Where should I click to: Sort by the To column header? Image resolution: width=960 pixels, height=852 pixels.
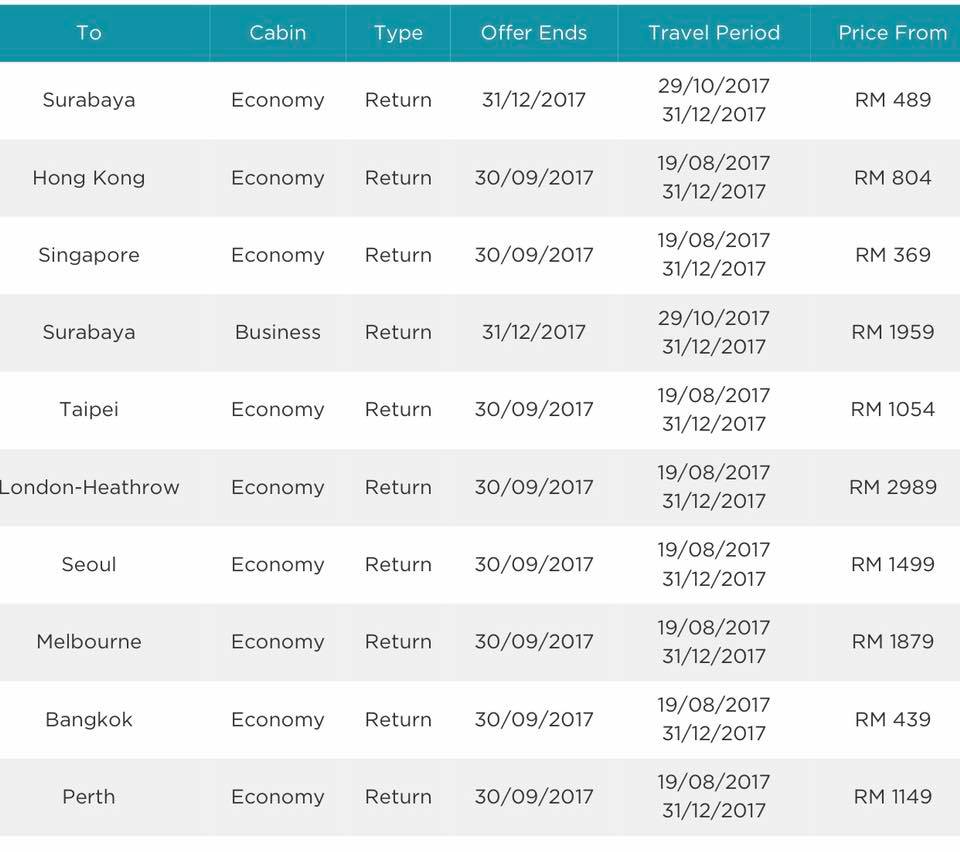89,32
